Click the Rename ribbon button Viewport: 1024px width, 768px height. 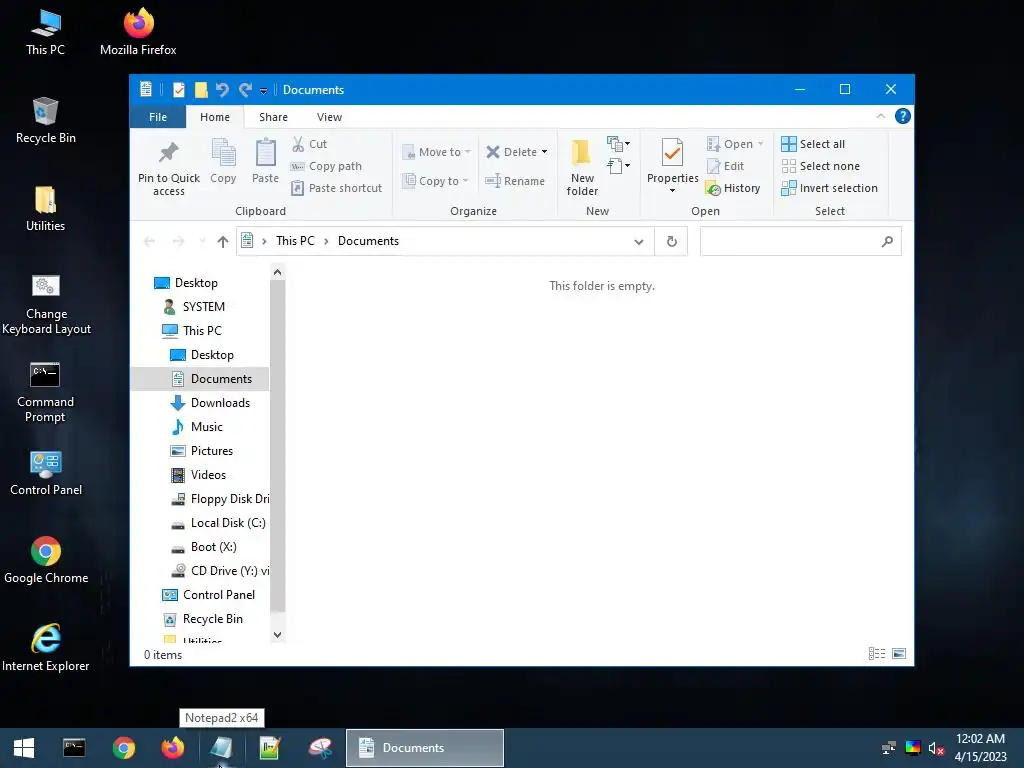[515, 181]
